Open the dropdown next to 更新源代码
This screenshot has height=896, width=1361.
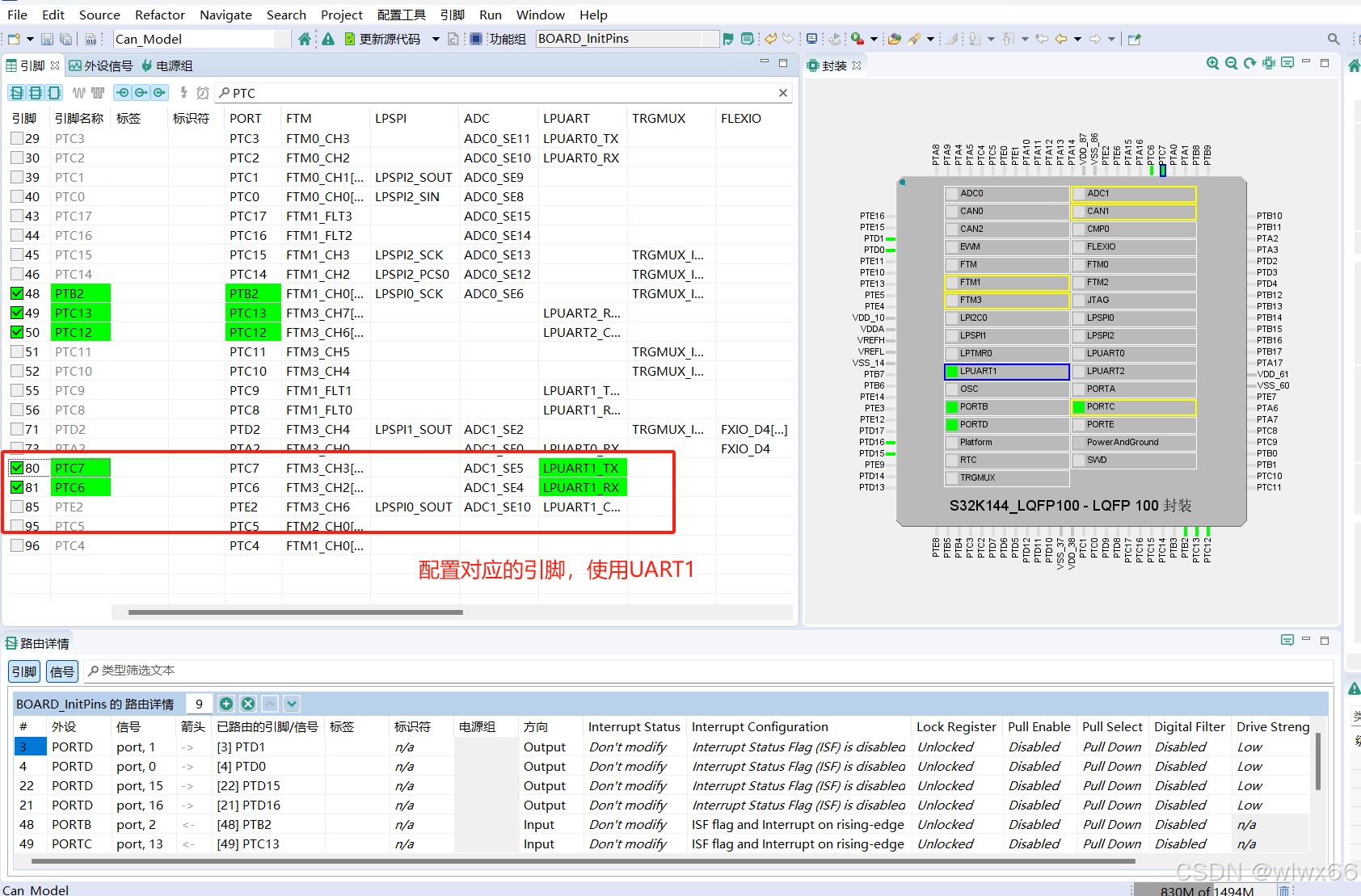(435, 38)
